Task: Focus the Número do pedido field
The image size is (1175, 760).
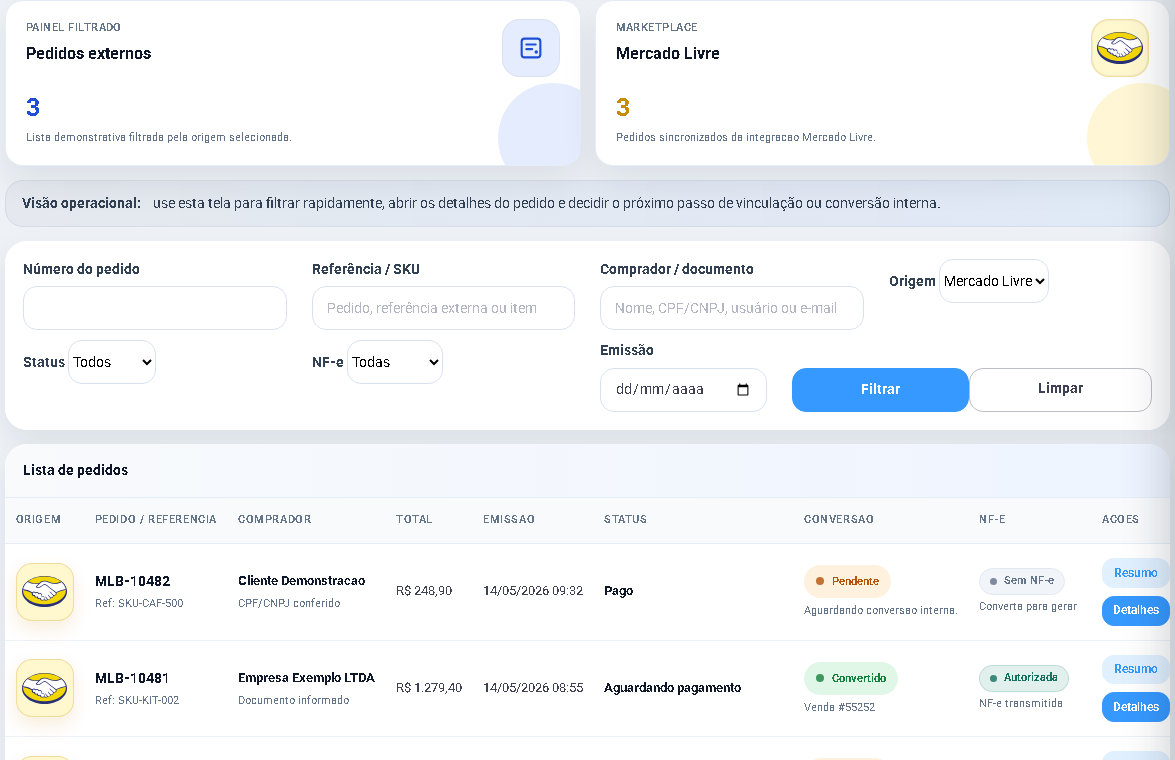Action: (155, 308)
